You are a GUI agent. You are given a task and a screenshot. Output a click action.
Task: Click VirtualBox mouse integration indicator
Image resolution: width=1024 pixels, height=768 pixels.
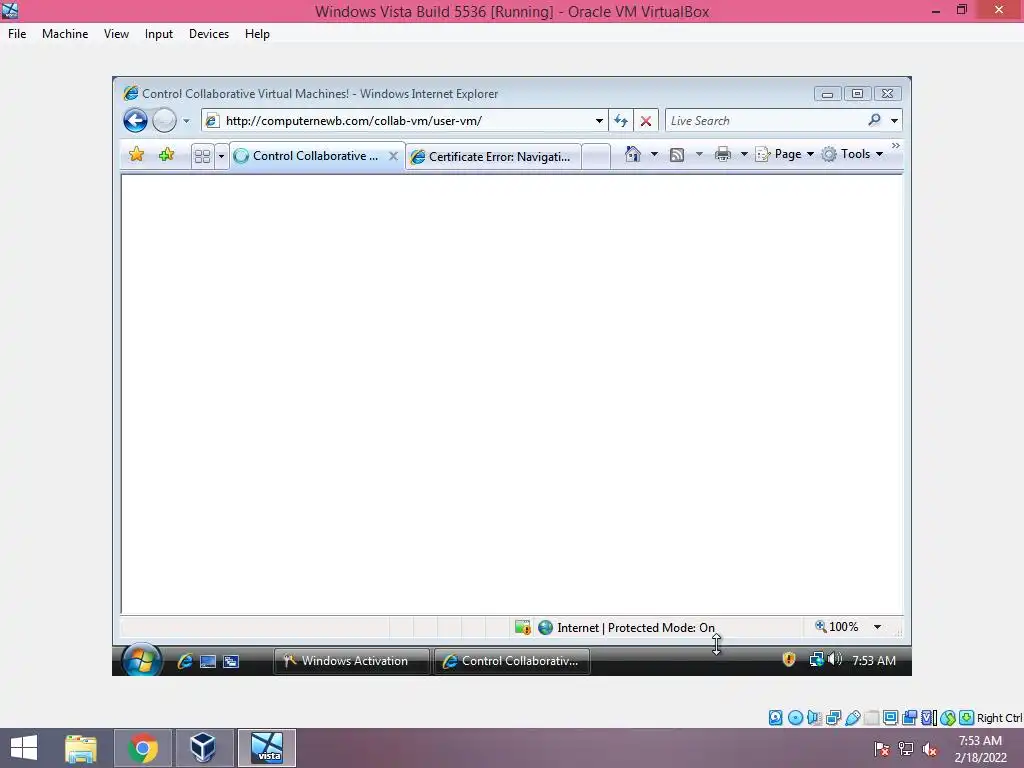(948, 718)
